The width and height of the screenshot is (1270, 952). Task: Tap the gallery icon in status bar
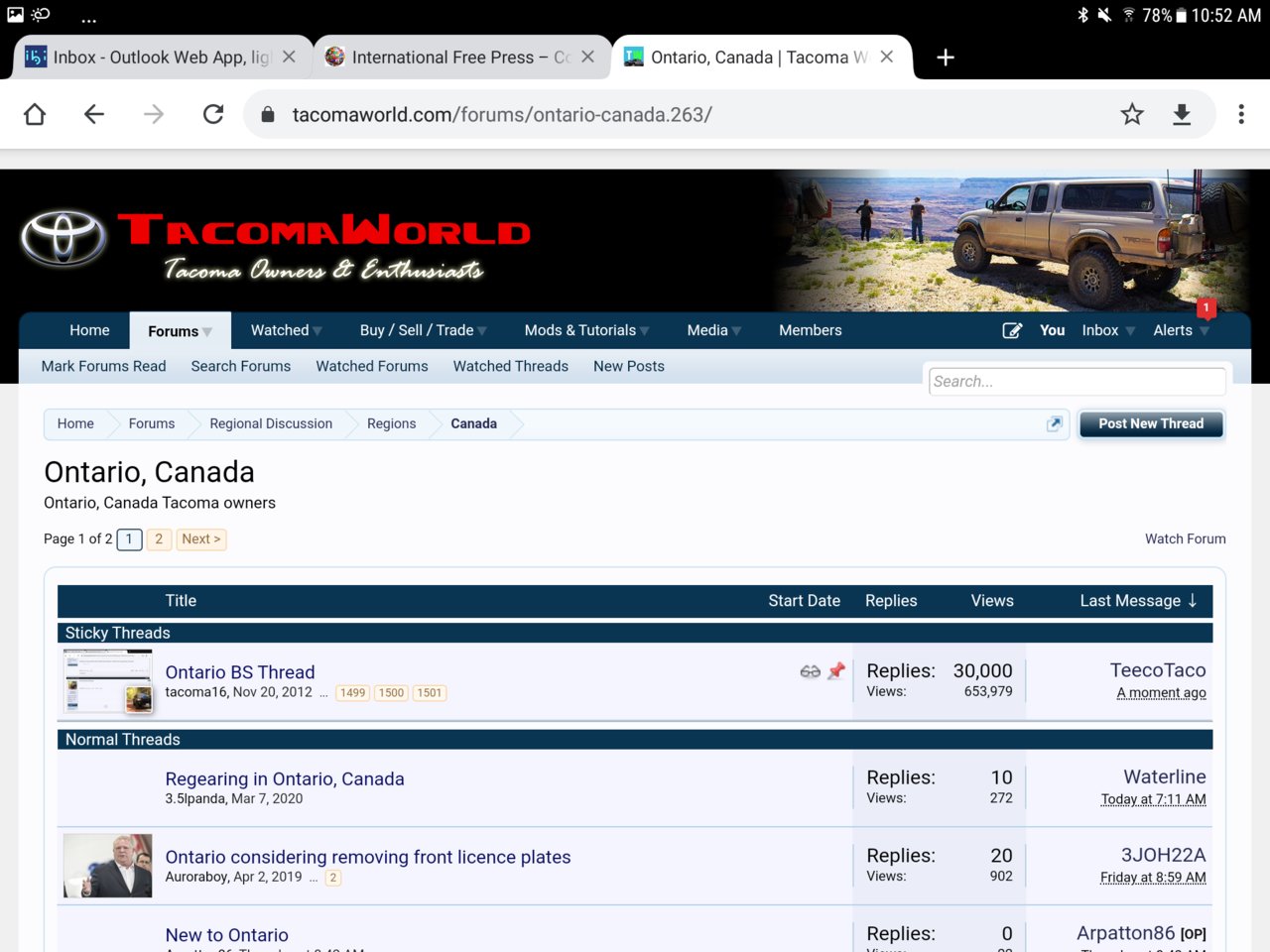point(15,15)
